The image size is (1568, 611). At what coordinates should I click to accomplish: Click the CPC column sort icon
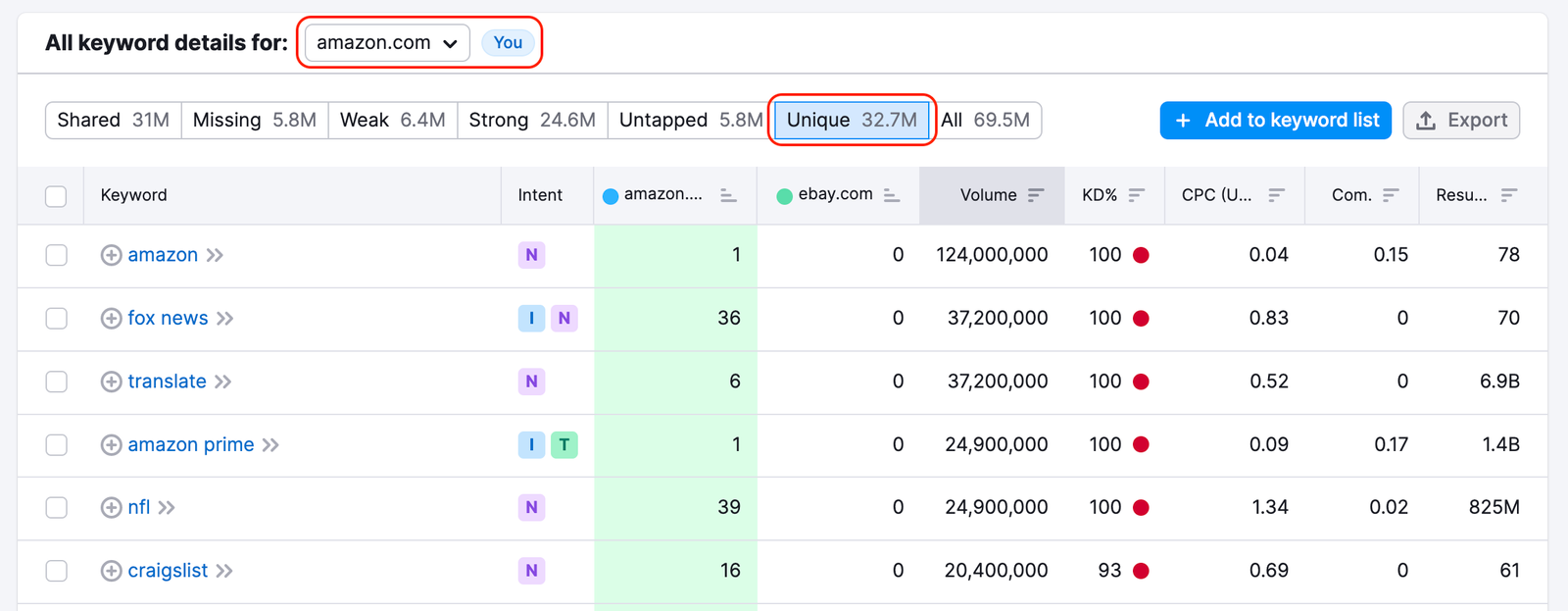point(1276,195)
